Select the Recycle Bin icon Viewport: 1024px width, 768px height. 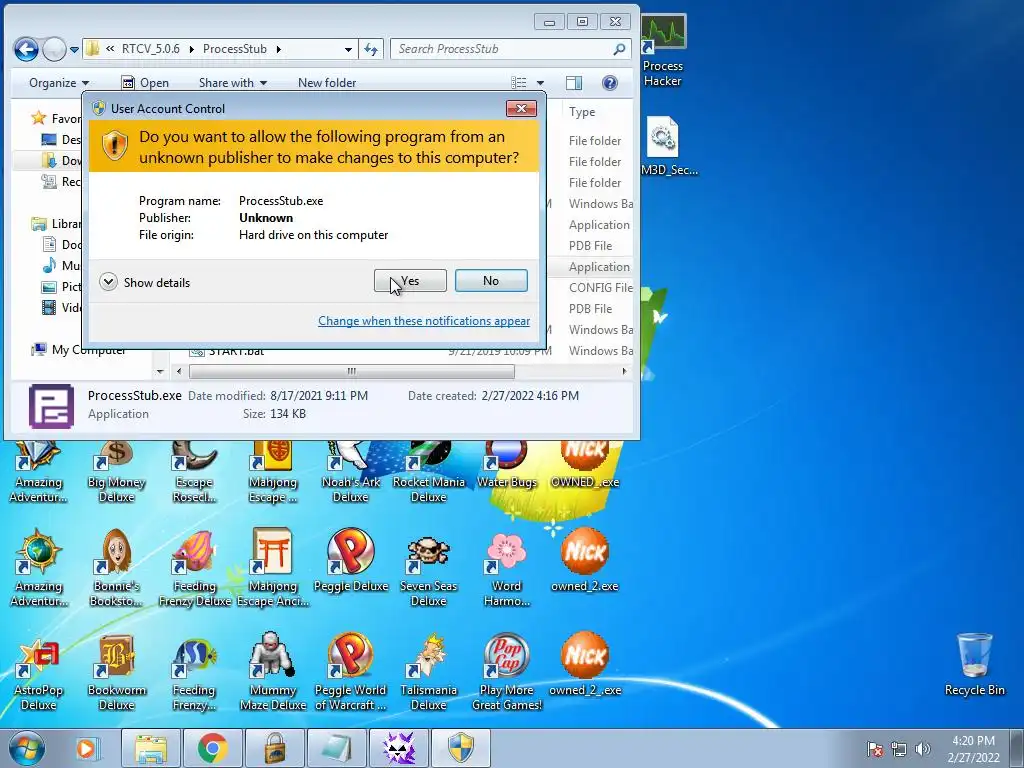974,665
